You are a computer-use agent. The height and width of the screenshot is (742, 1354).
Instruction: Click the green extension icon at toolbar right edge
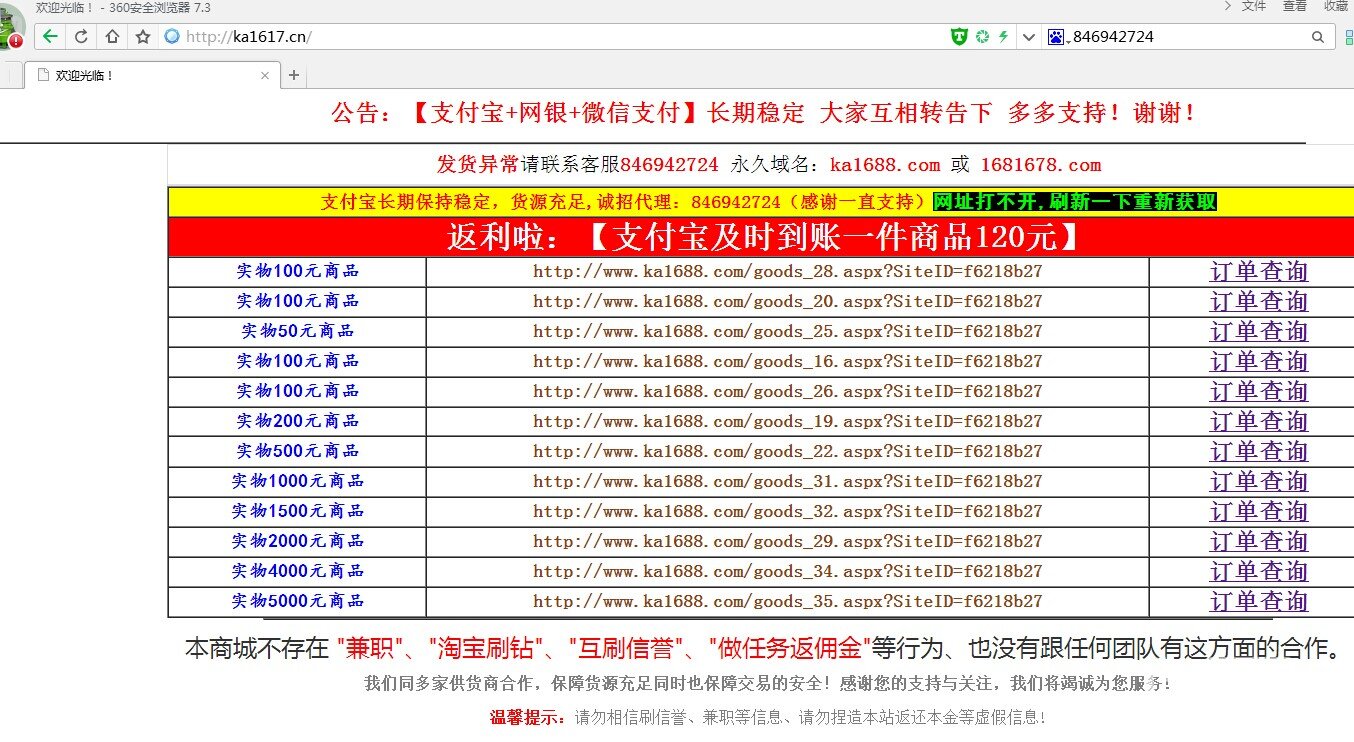click(1349, 37)
